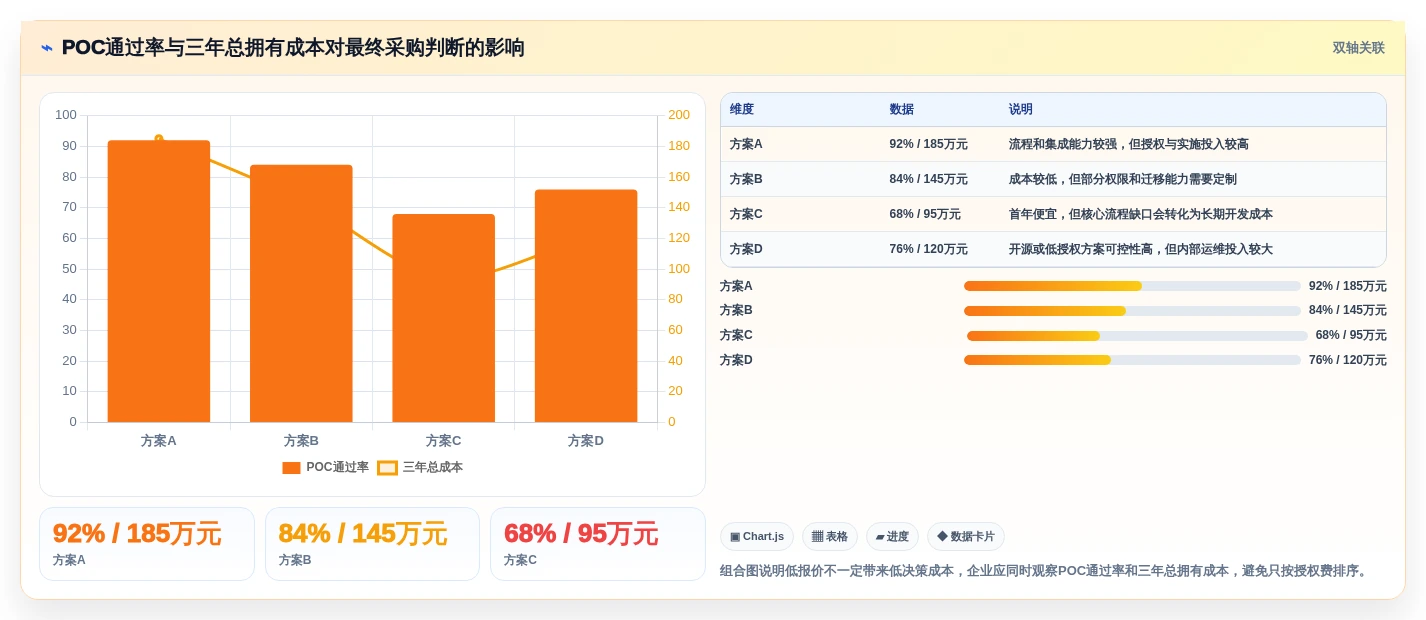Screen dimensions: 1426x620
Task: Click the 表格 tag
Action: click(830, 537)
